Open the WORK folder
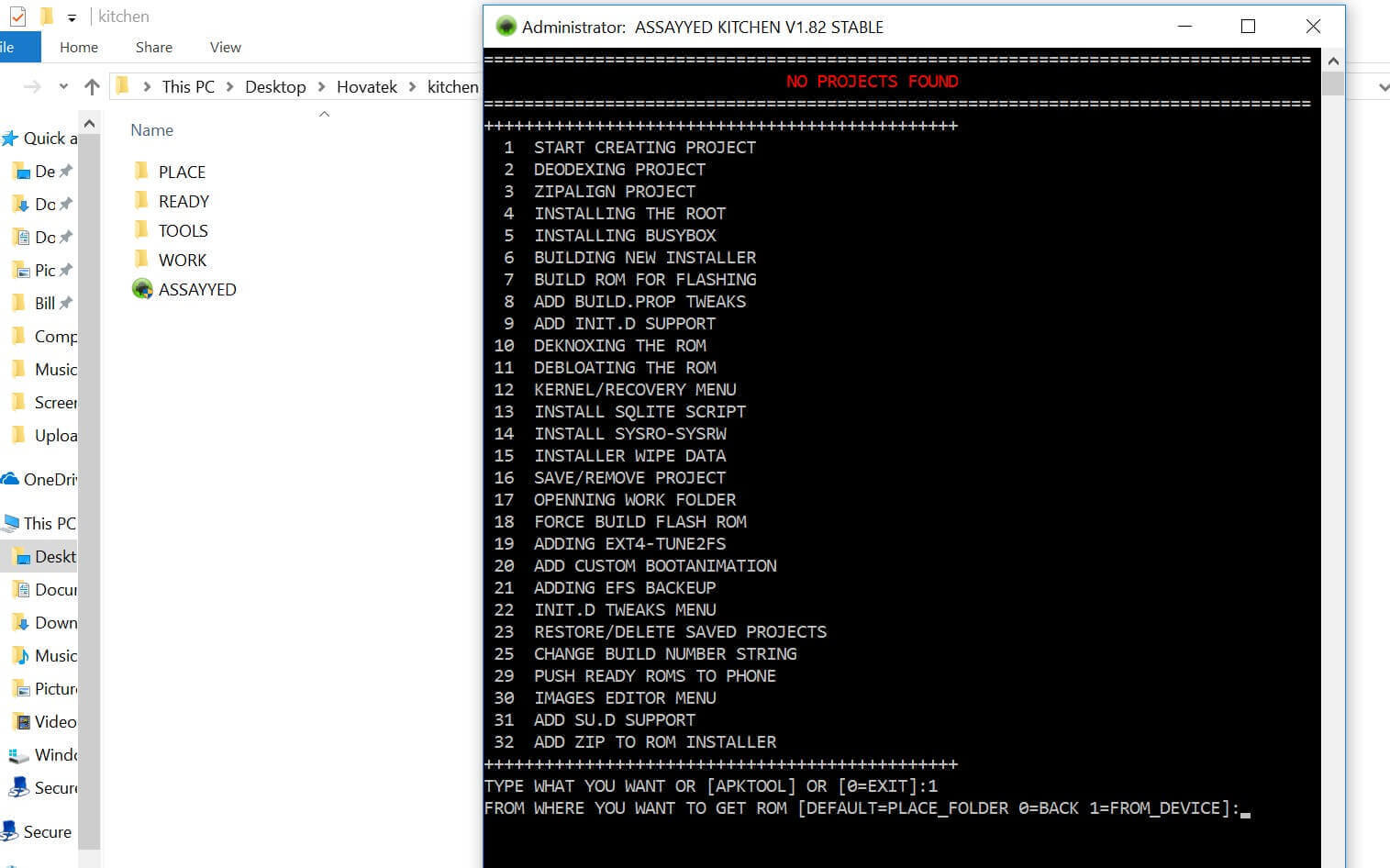 (183, 260)
